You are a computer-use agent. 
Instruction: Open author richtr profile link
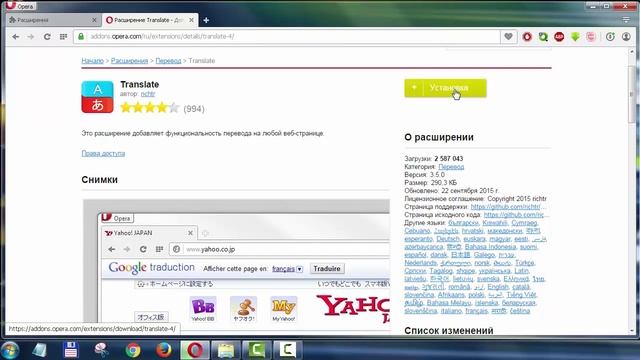pos(148,94)
